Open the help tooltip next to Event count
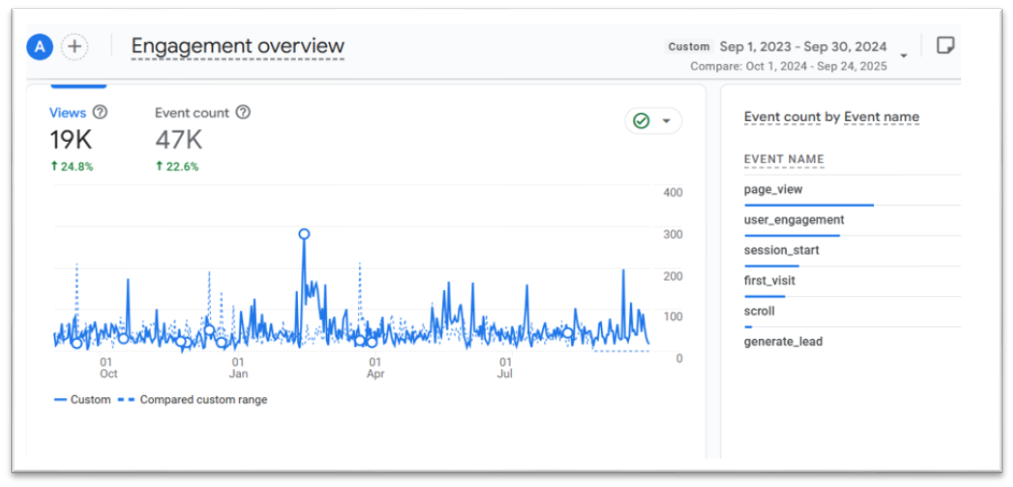 pyautogui.click(x=243, y=113)
